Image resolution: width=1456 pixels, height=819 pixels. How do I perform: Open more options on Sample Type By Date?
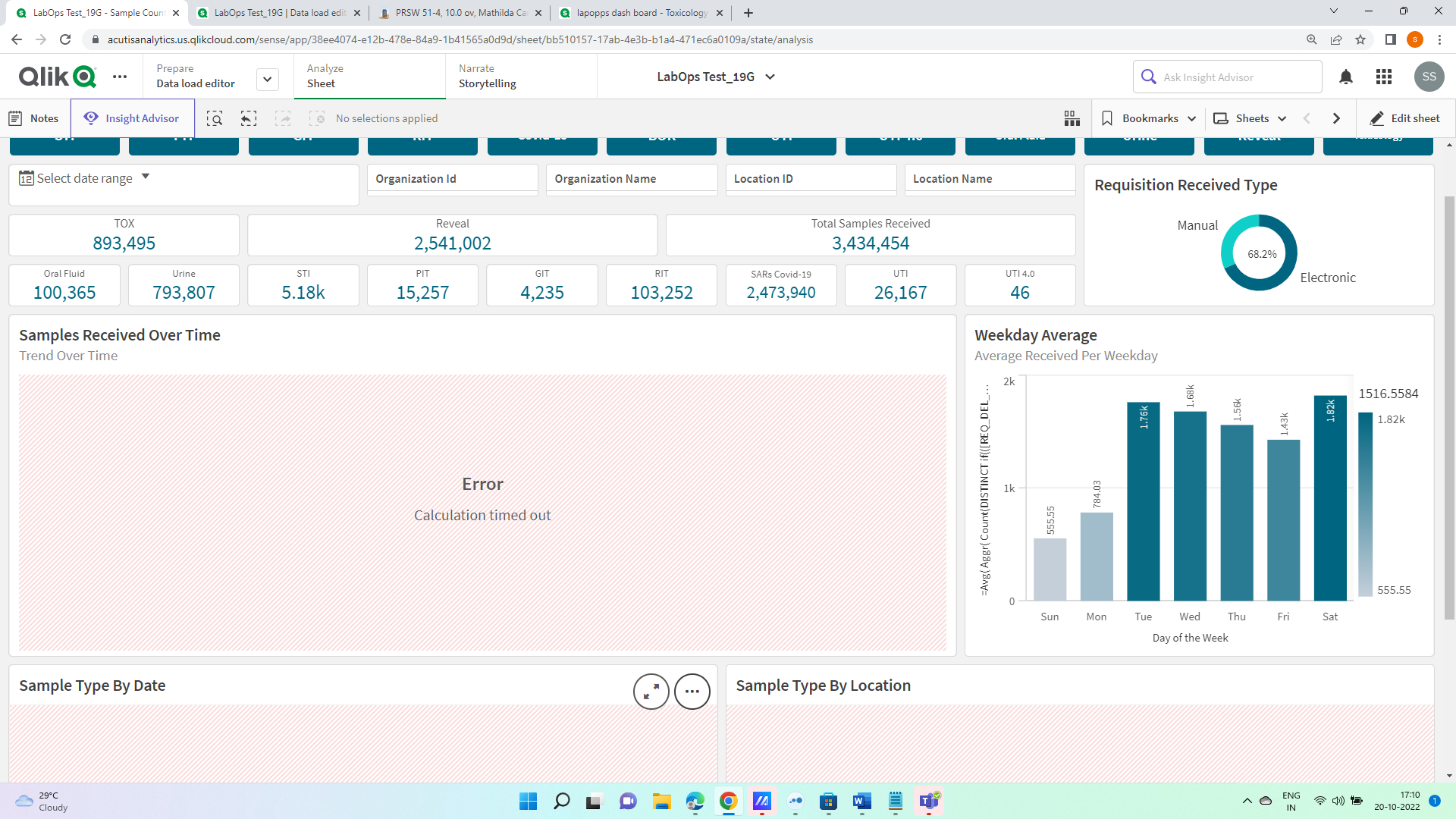coord(692,692)
